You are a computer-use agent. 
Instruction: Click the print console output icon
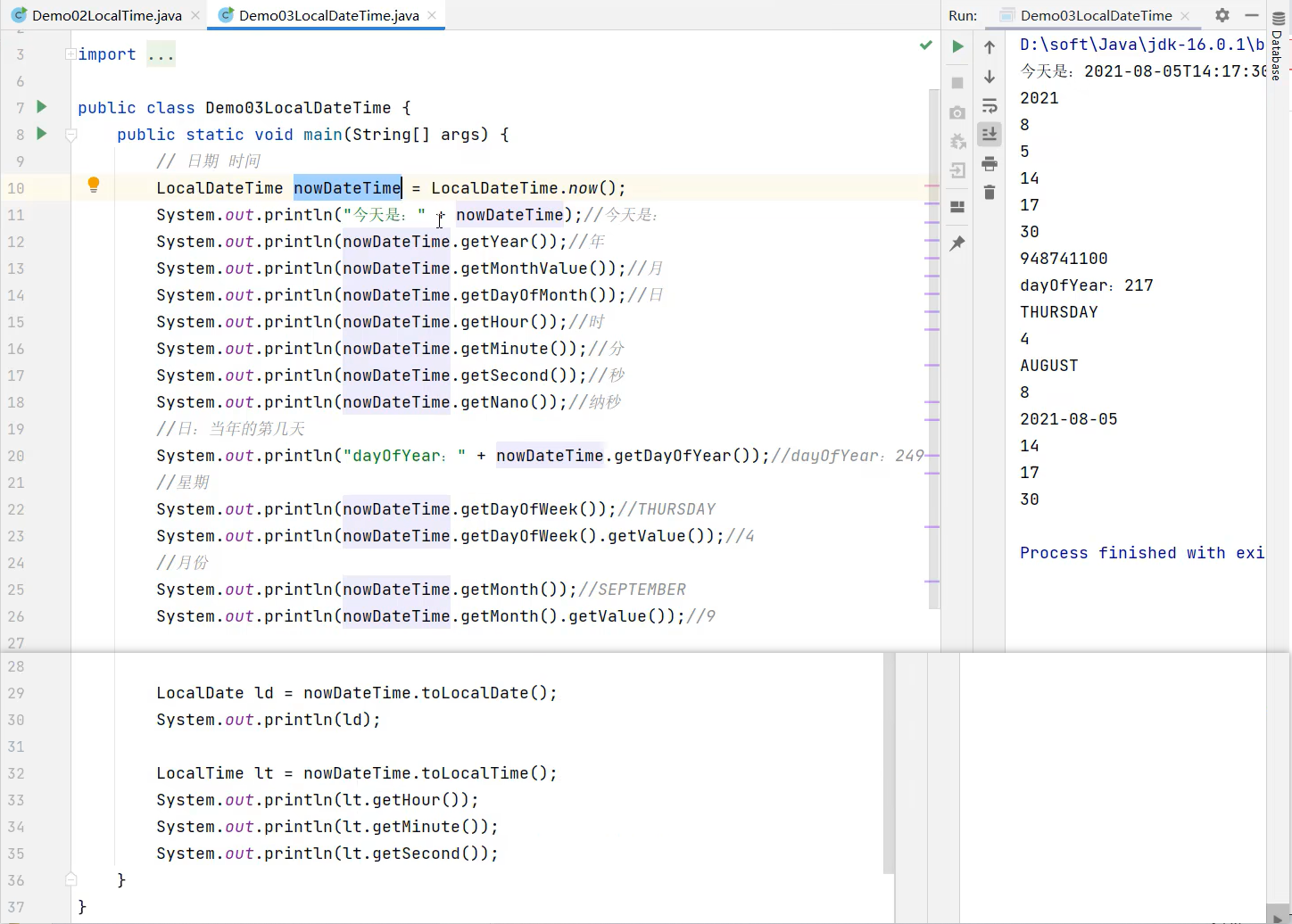pos(990,164)
